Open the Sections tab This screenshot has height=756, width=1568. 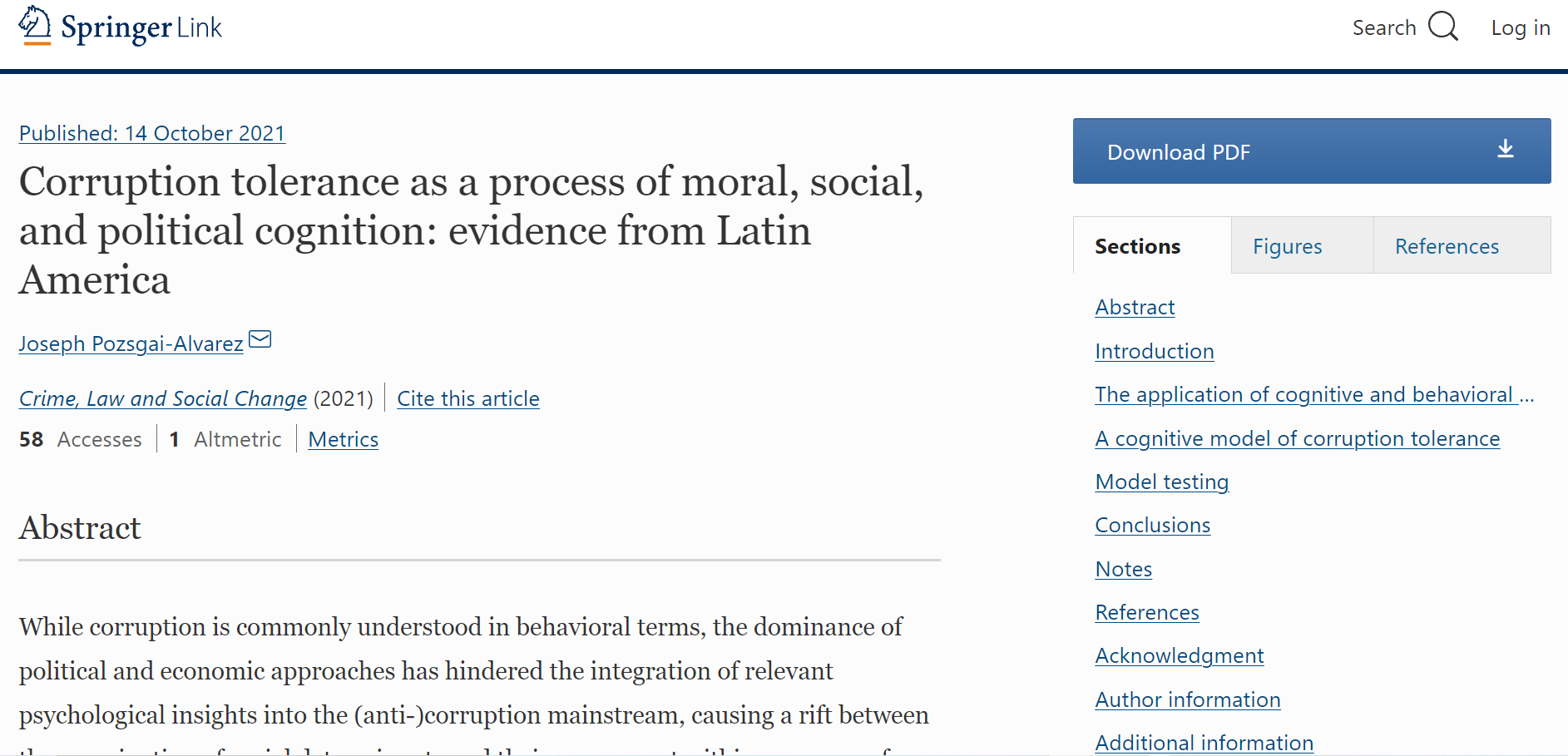[x=1137, y=245]
